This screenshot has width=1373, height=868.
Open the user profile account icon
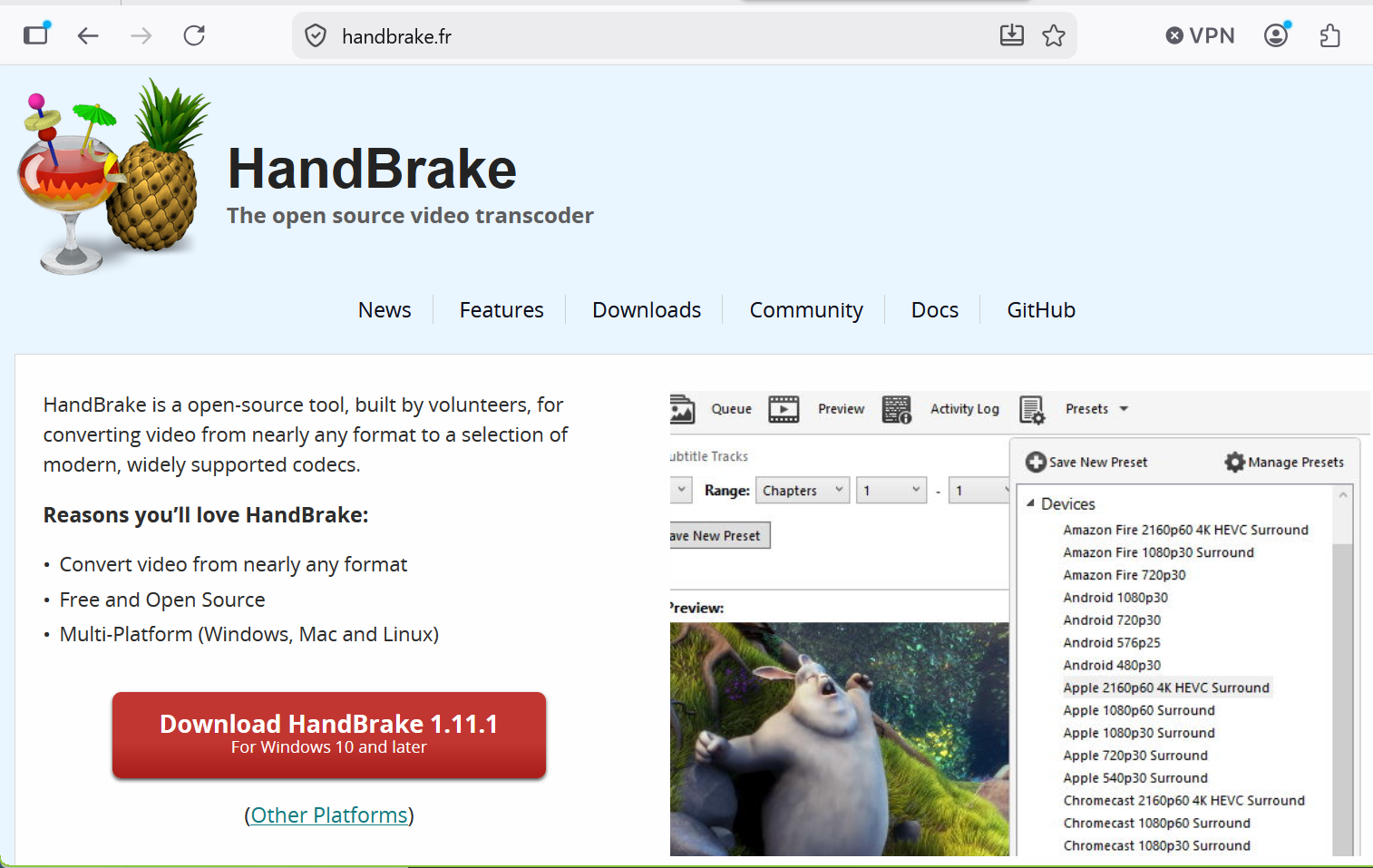coord(1276,35)
